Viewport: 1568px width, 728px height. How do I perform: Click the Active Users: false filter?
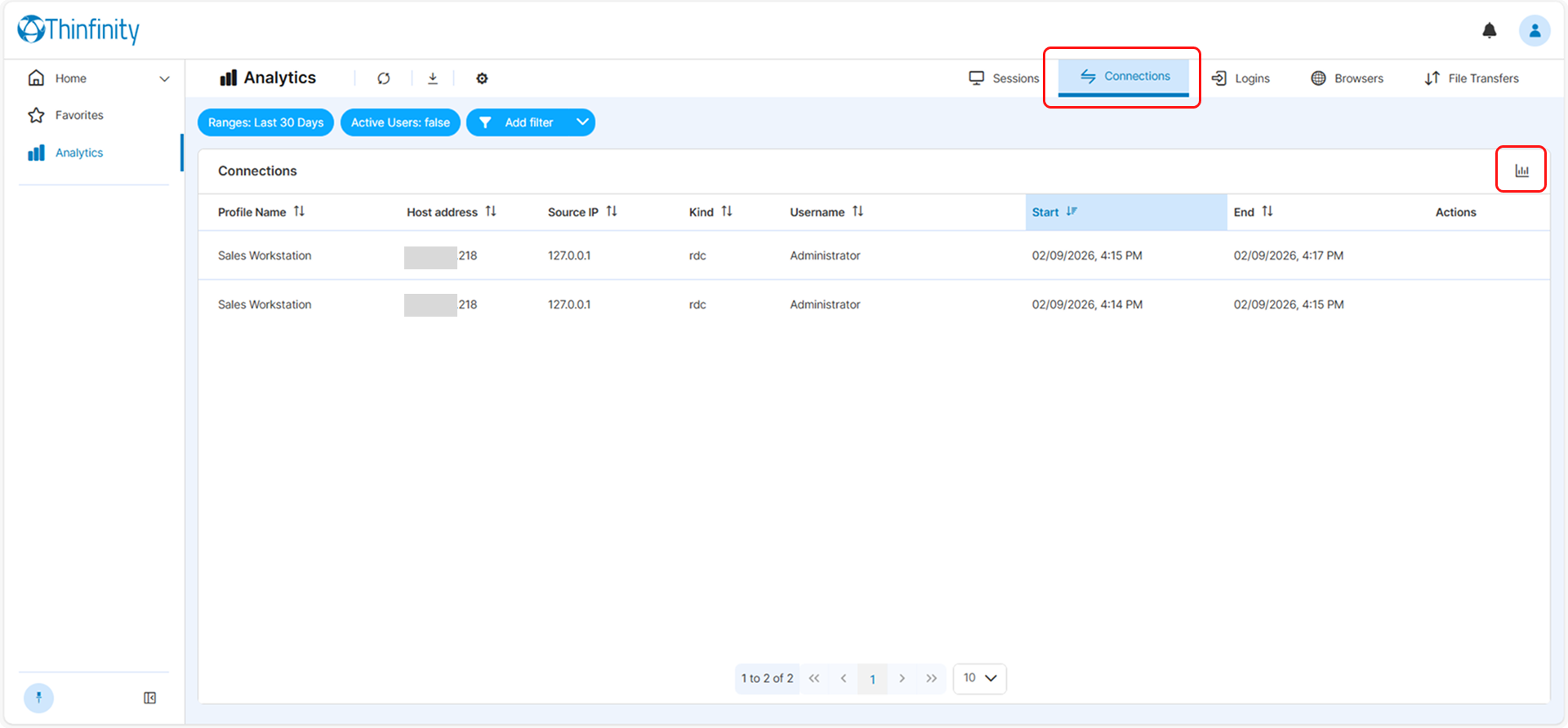(400, 122)
